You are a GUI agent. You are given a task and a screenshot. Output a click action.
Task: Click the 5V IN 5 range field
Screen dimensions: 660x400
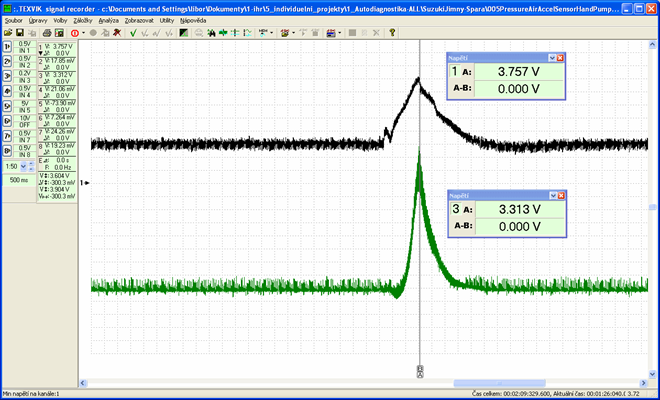[25, 107]
